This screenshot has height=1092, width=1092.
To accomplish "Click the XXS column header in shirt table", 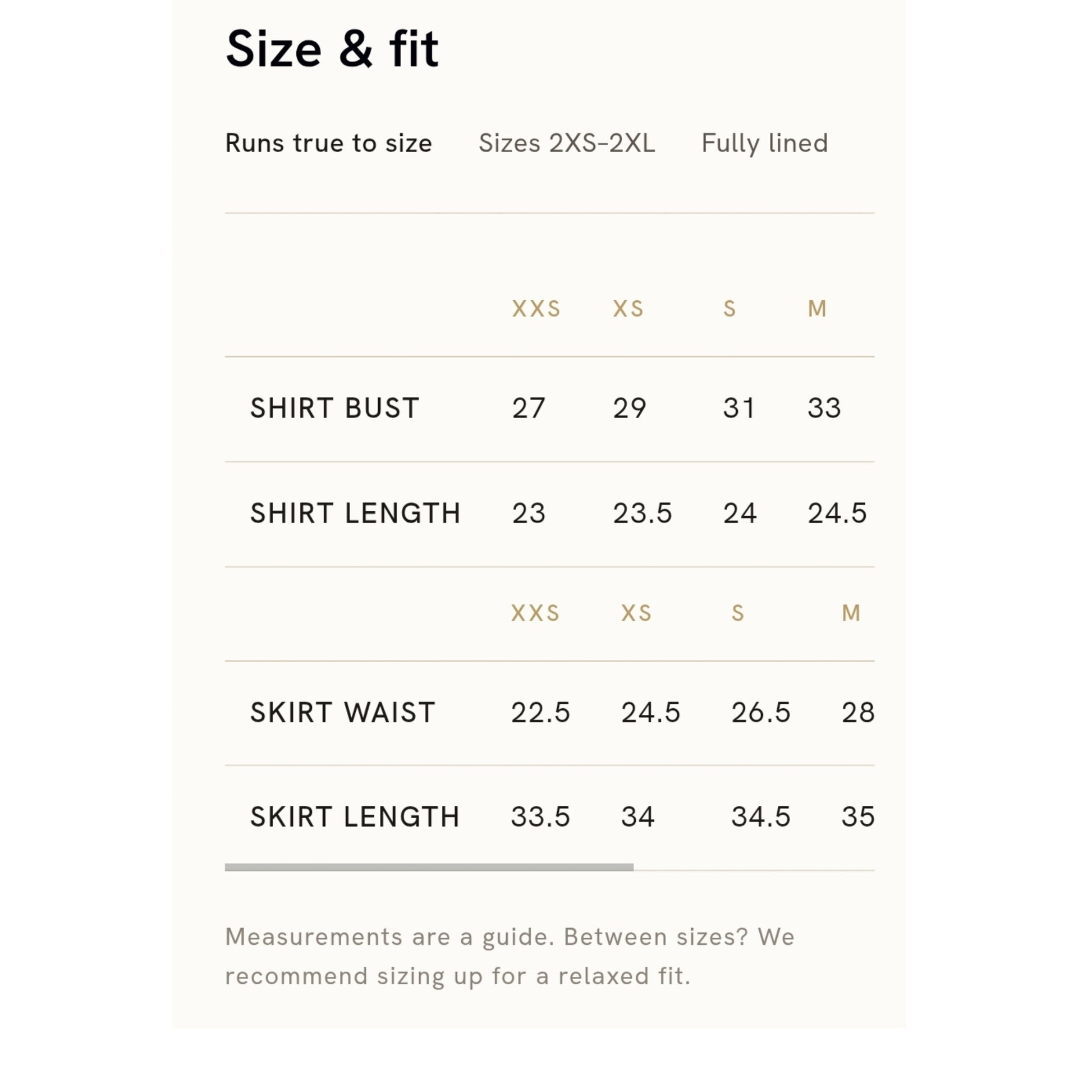I will pos(536,309).
